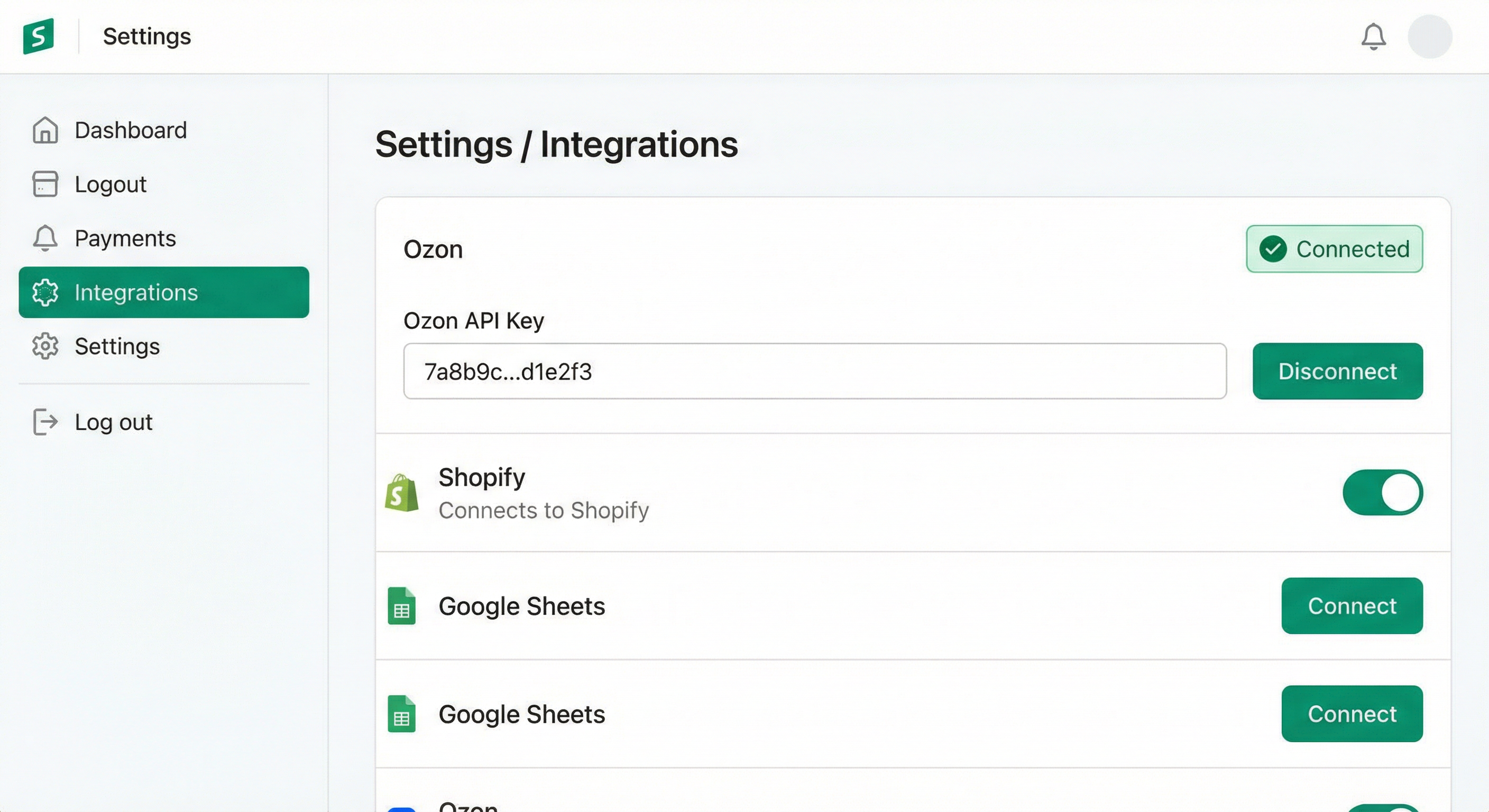Screen dimensions: 1489x812
Task: Select Logout item below Dashboard
Action: 111,184
